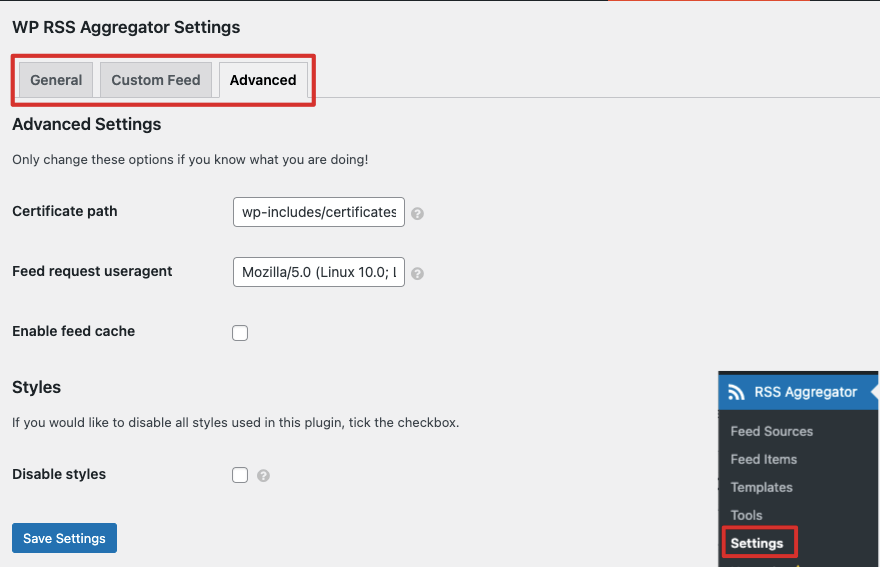Click the 'disable all styles' description text
Screen dimensions: 880x567
tap(236, 422)
